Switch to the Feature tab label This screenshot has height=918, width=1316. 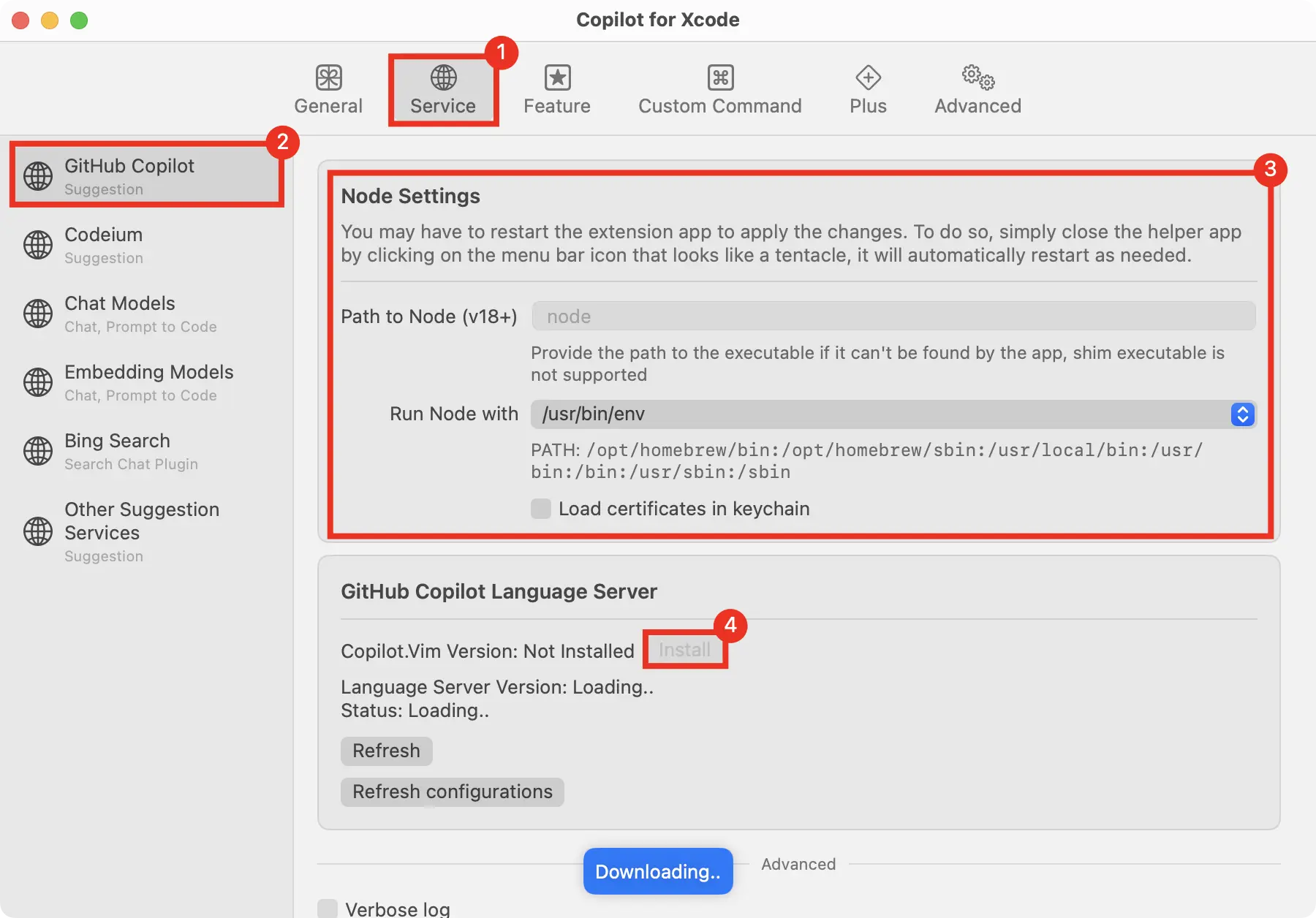click(x=557, y=106)
